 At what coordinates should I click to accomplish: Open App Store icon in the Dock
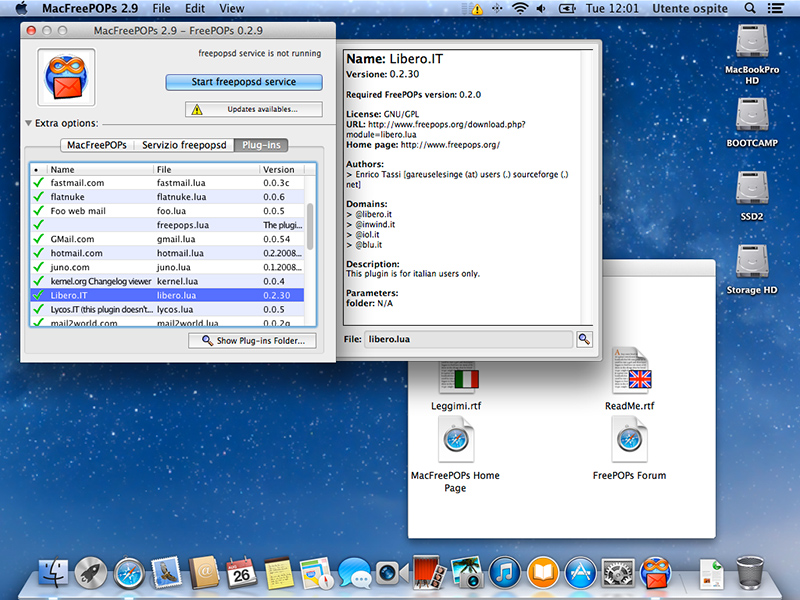580,572
